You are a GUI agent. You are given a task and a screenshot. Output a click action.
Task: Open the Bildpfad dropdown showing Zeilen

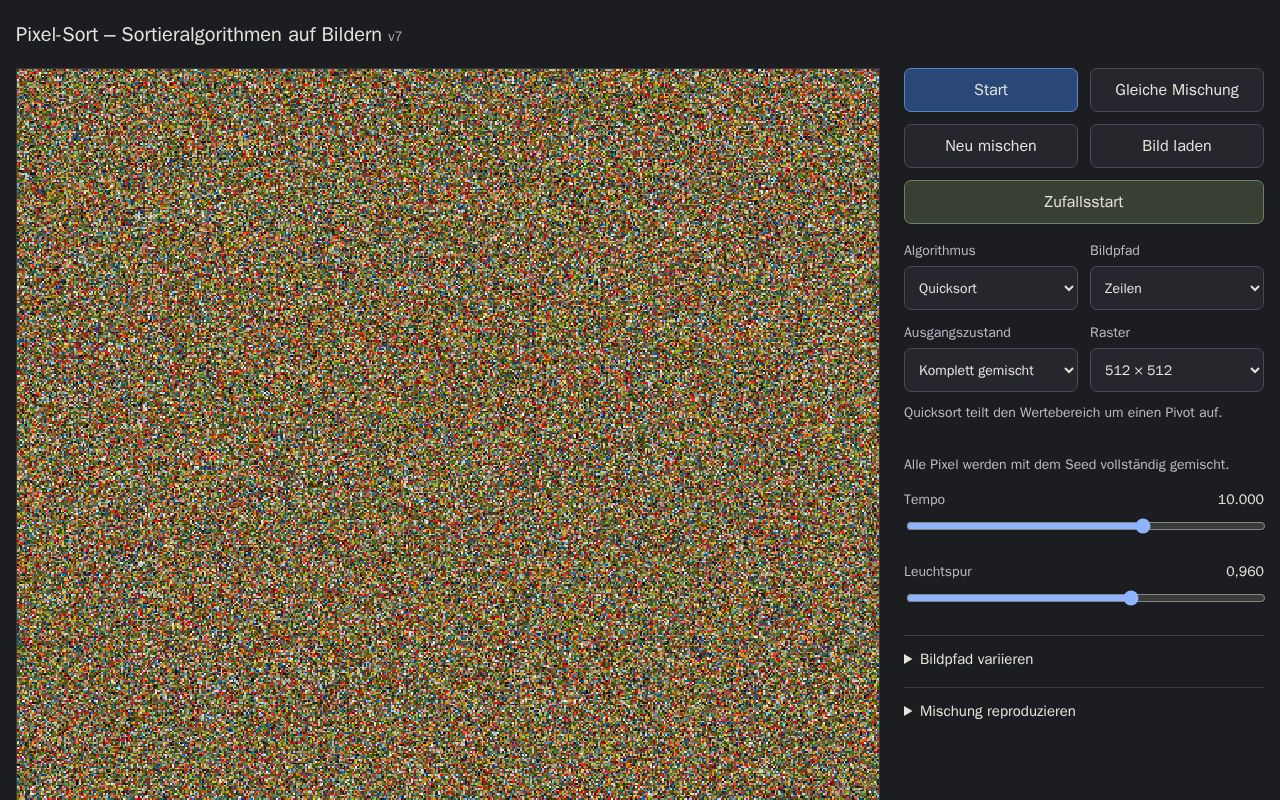[x=1177, y=288]
